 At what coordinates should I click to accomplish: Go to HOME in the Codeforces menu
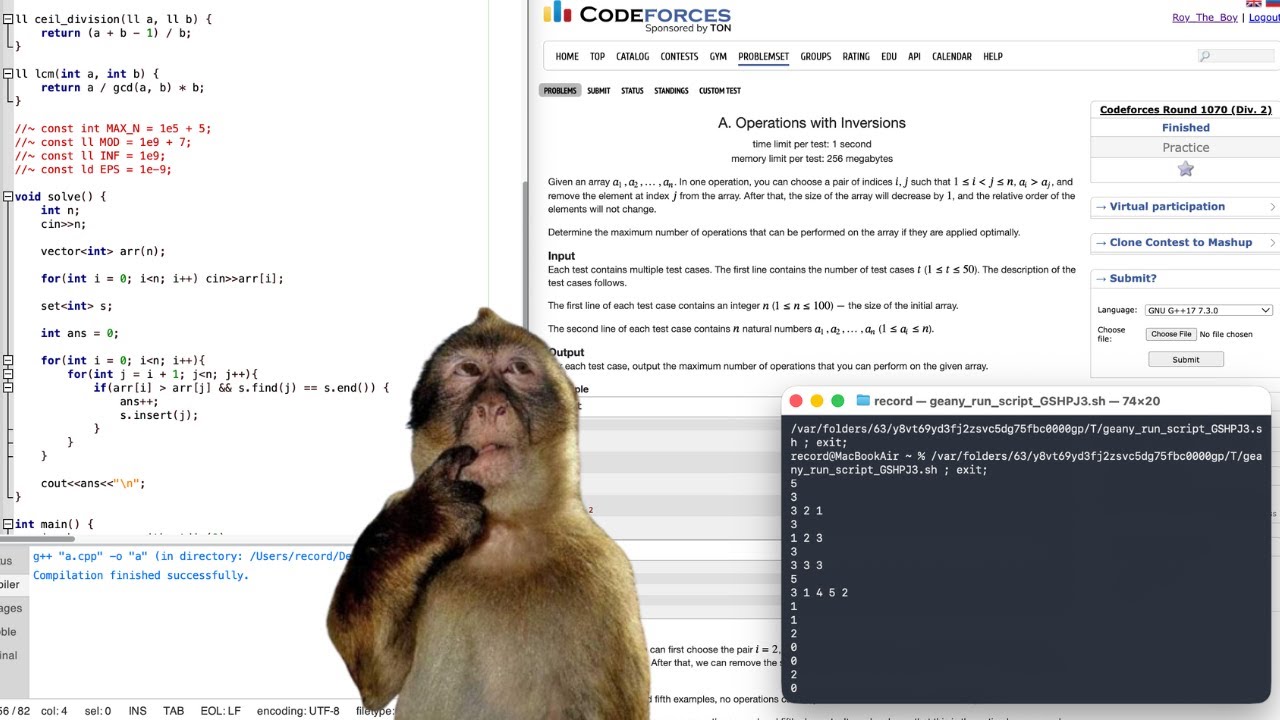[567, 57]
